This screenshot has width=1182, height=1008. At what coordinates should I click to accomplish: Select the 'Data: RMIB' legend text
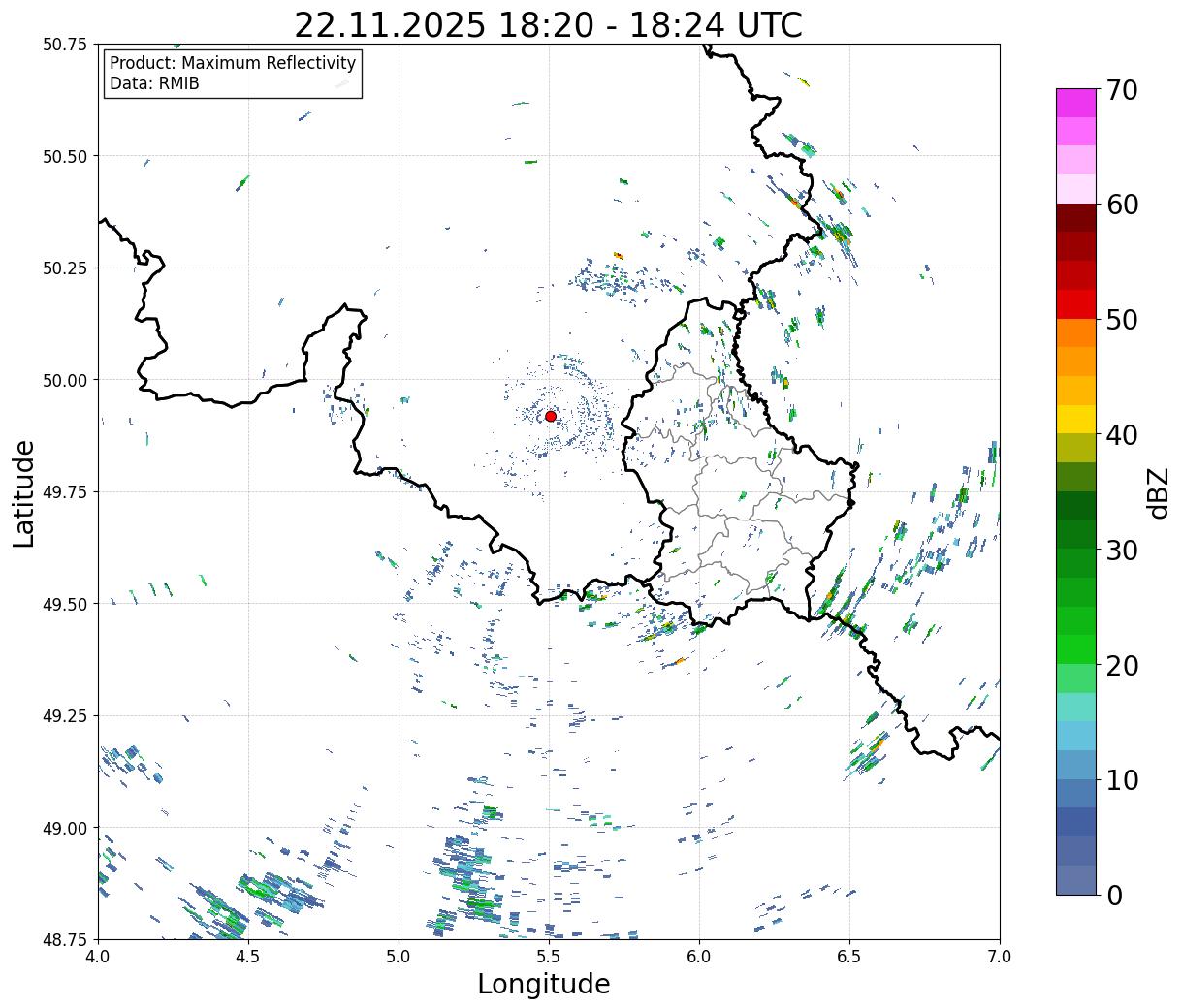[x=154, y=83]
